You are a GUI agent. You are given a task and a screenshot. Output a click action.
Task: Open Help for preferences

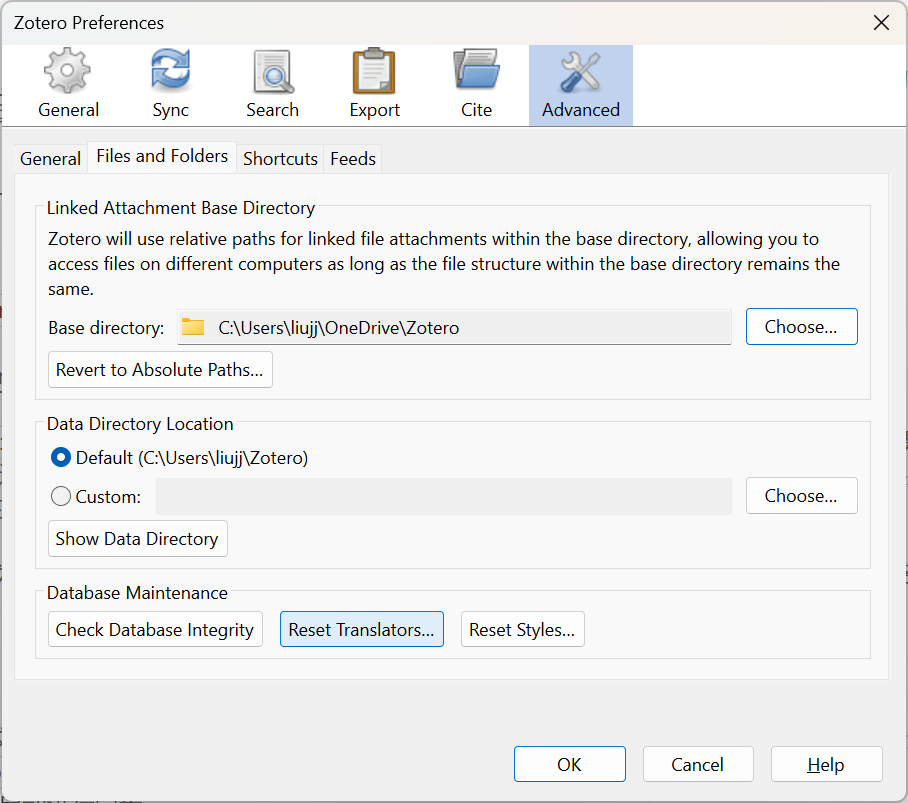(x=826, y=764)
